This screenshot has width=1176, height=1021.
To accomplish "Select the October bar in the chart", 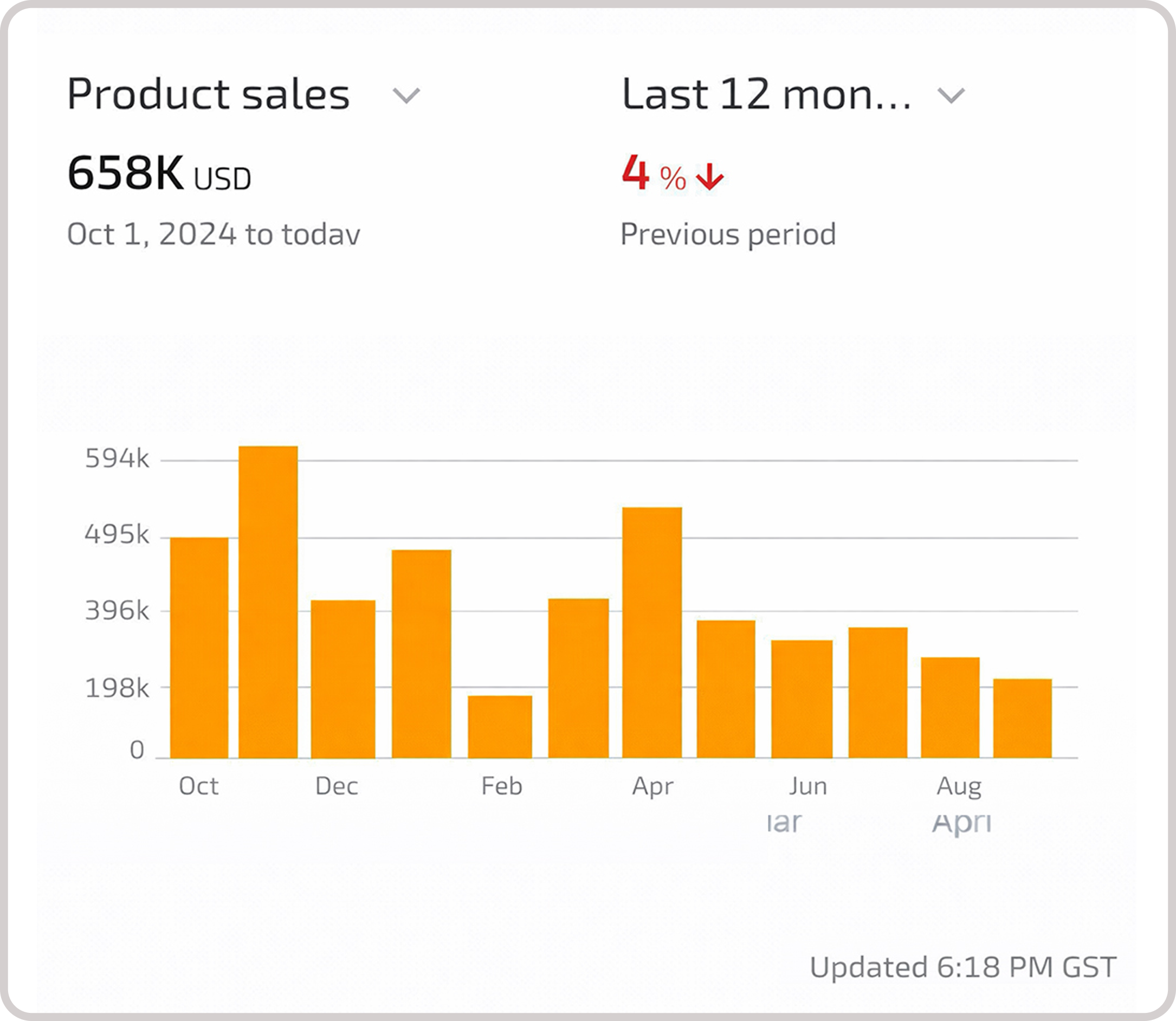I will pos(199,647).
